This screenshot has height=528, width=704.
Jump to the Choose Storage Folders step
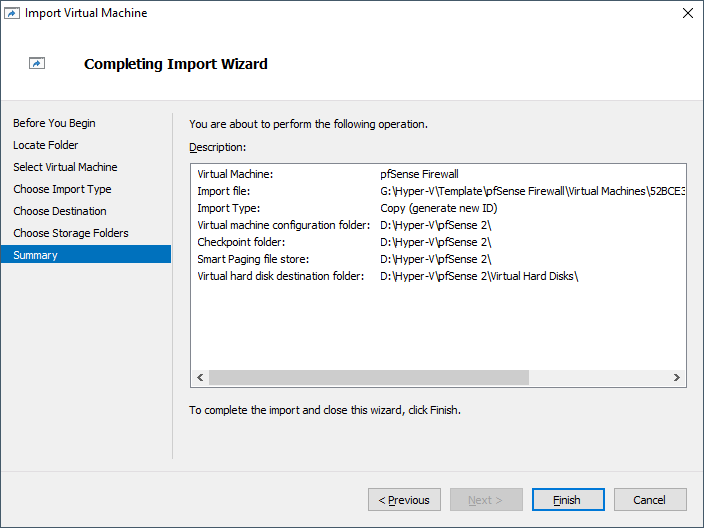[x=70, y=233]
